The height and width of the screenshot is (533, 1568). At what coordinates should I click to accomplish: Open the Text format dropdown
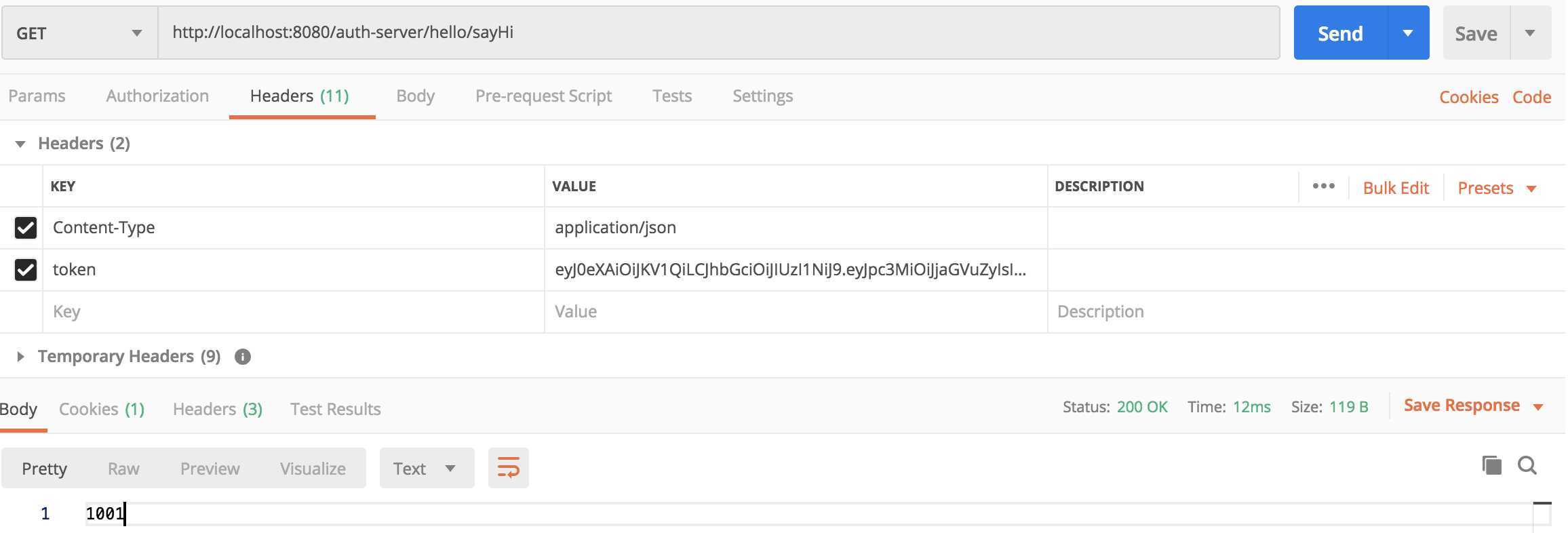pos(426,468)
